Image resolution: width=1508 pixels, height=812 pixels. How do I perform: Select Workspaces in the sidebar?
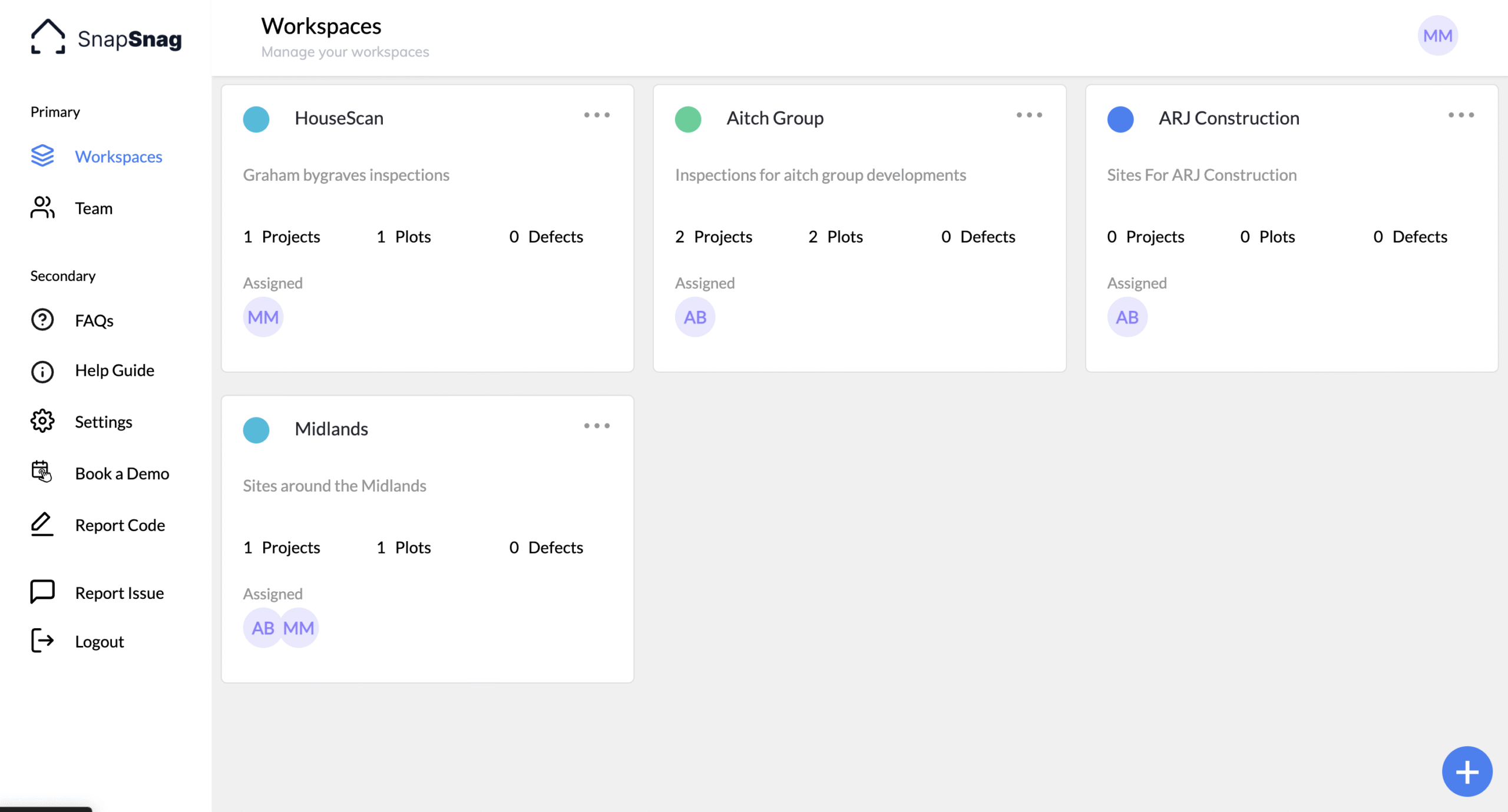click(x=118, y=157)
